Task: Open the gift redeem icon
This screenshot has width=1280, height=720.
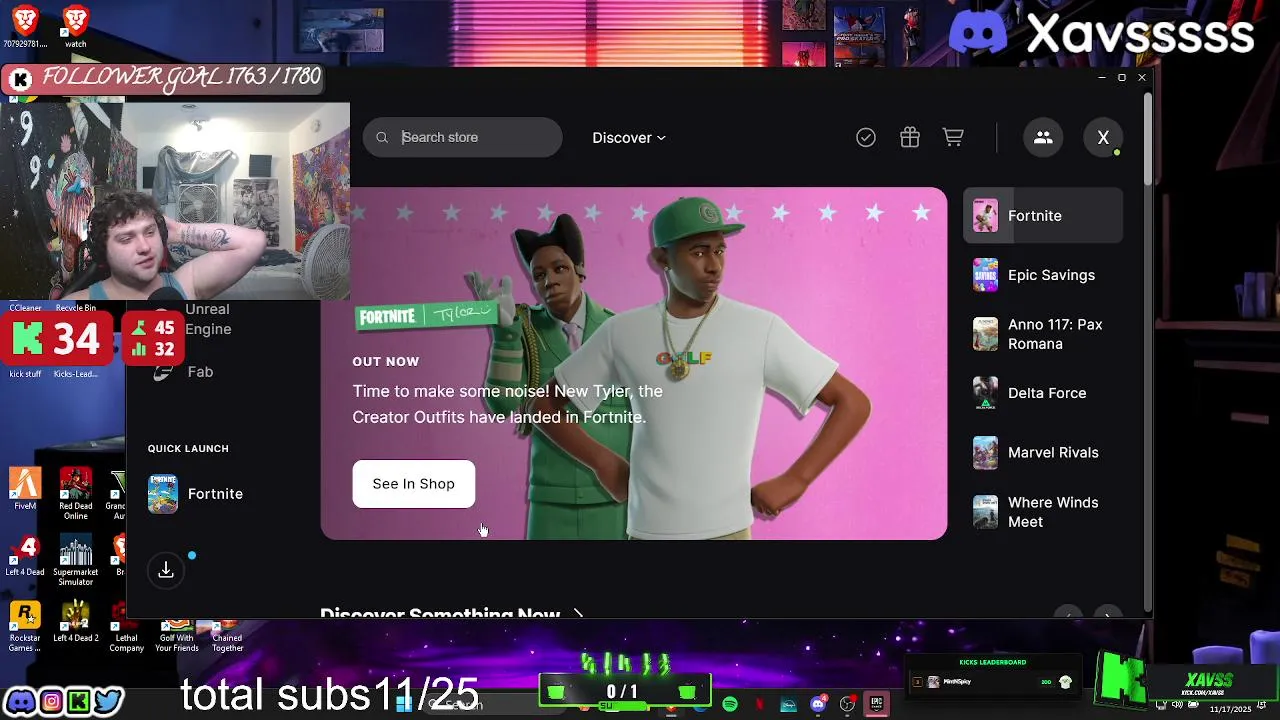Action: click(x=909, y=138)
